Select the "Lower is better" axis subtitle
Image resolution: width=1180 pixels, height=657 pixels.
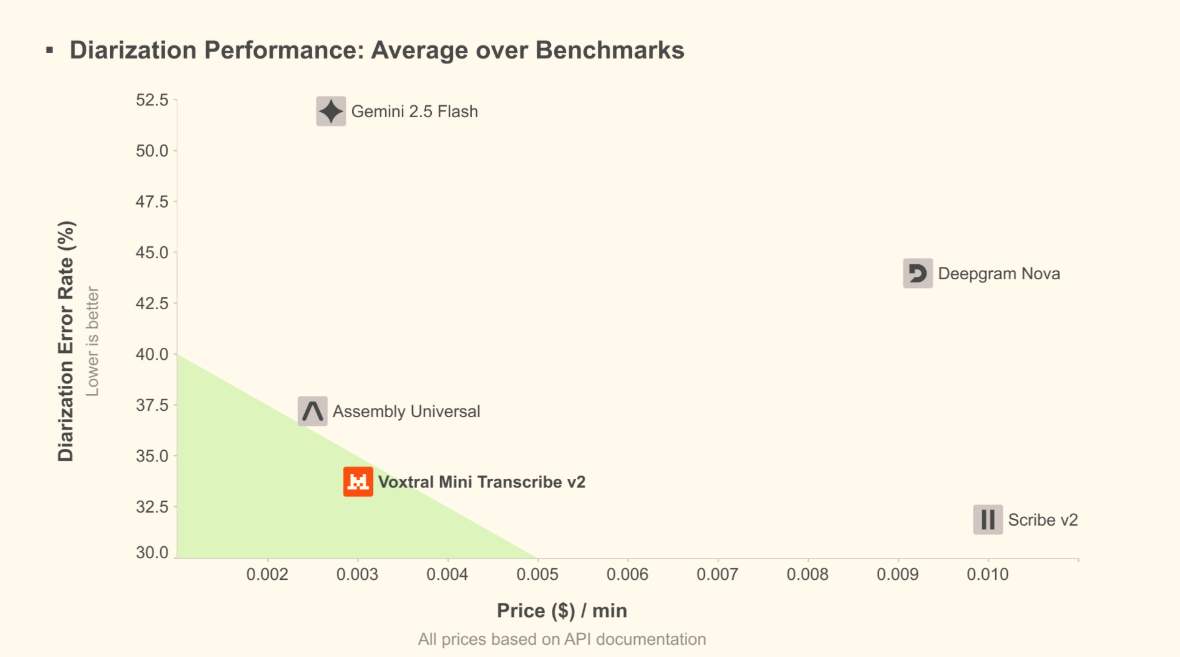coord(93,341)
